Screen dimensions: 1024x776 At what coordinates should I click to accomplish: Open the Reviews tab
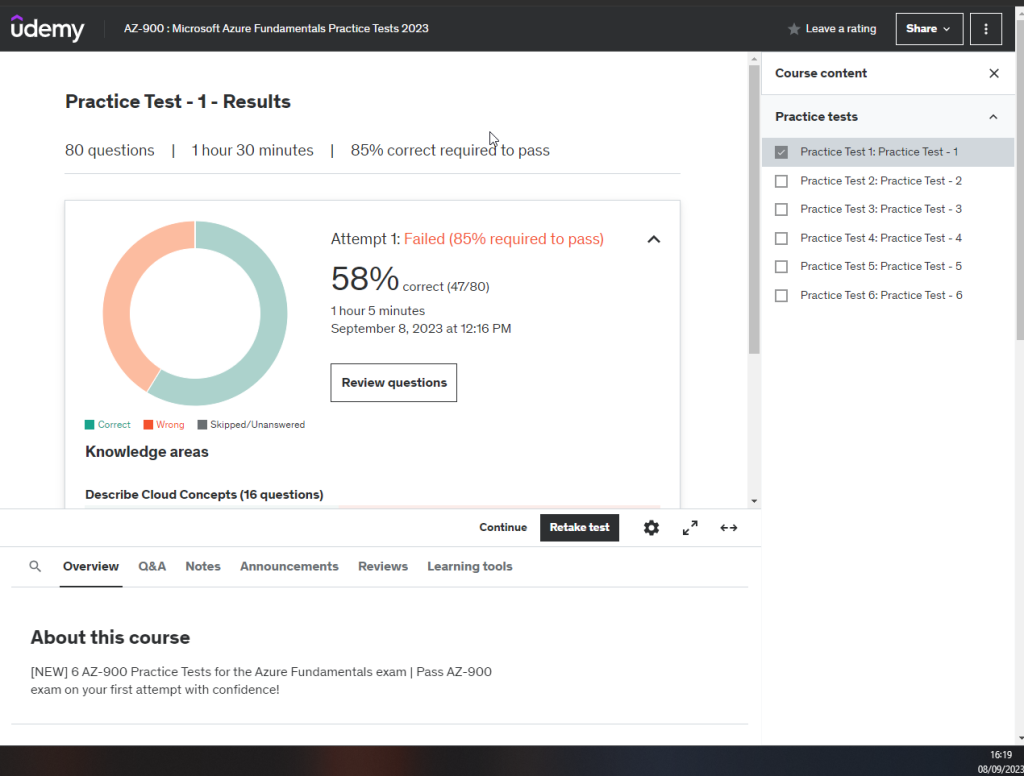(x=383, y=566)
